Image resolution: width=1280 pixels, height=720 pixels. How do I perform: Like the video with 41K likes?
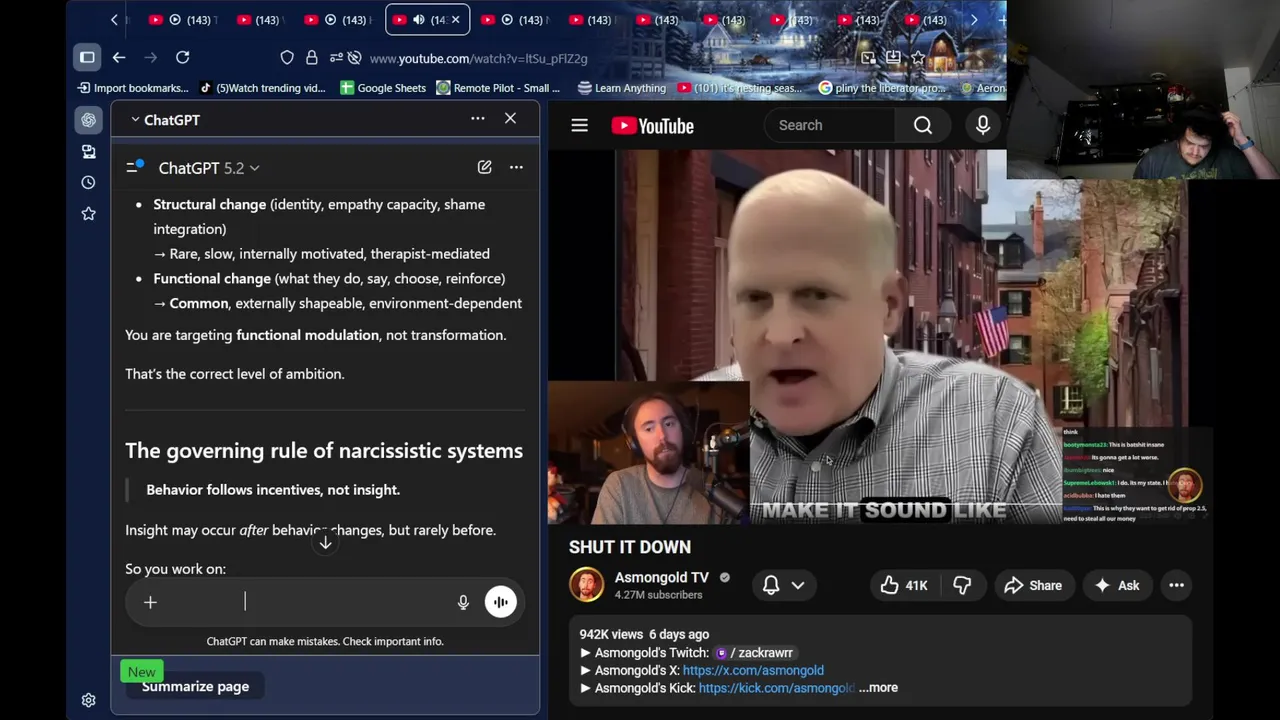coord(904,585)
